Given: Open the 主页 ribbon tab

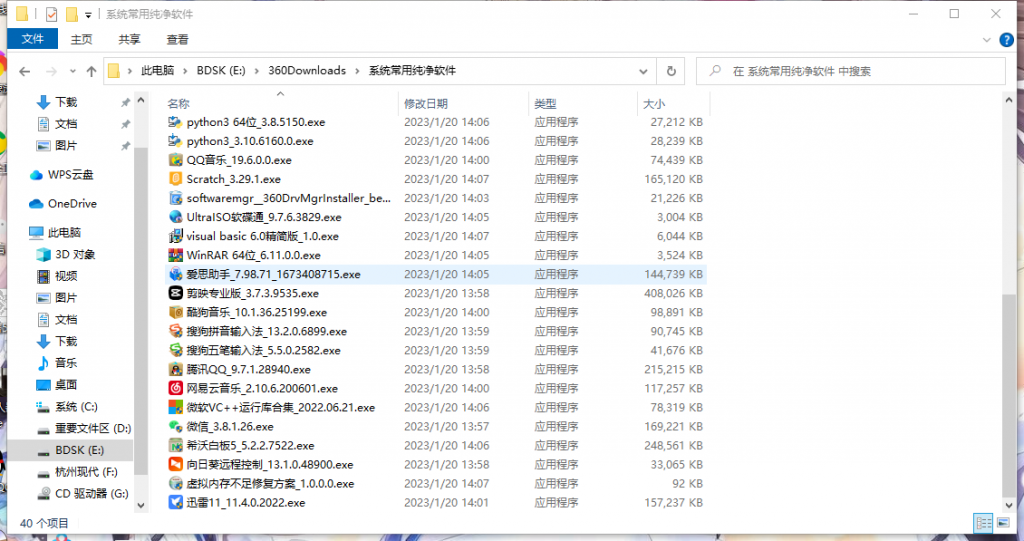Looking at the screenshot, I should point(82,39).
